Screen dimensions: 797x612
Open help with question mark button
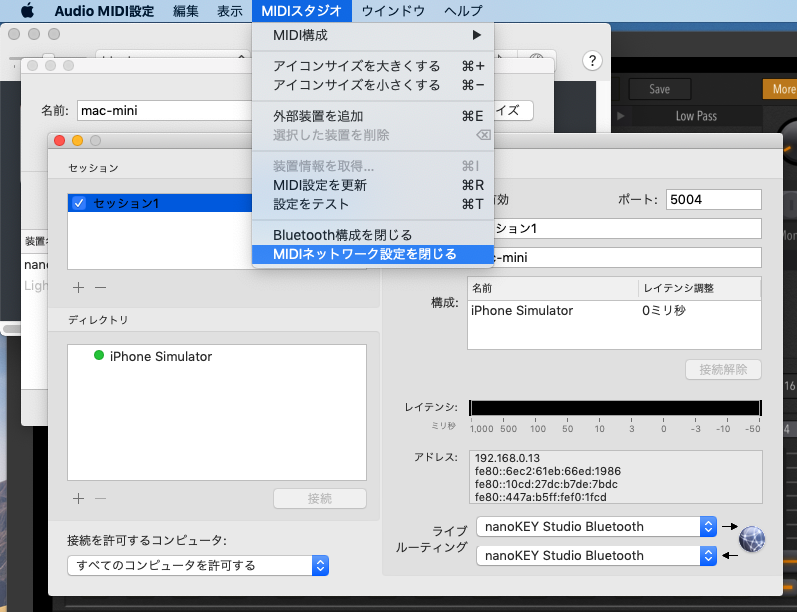tap(592, 61)
